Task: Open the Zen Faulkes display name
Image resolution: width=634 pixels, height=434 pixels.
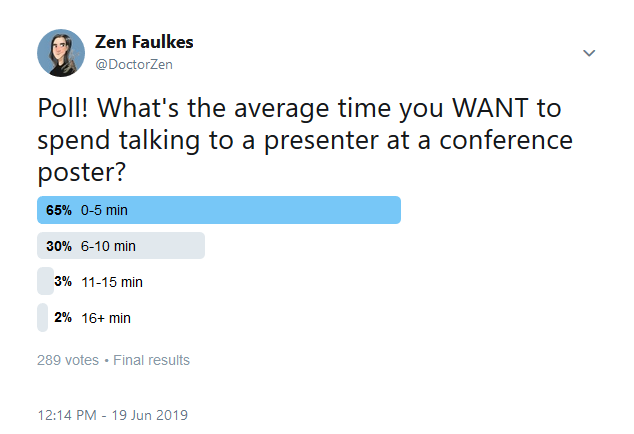Action: click(x=144, y=42)
